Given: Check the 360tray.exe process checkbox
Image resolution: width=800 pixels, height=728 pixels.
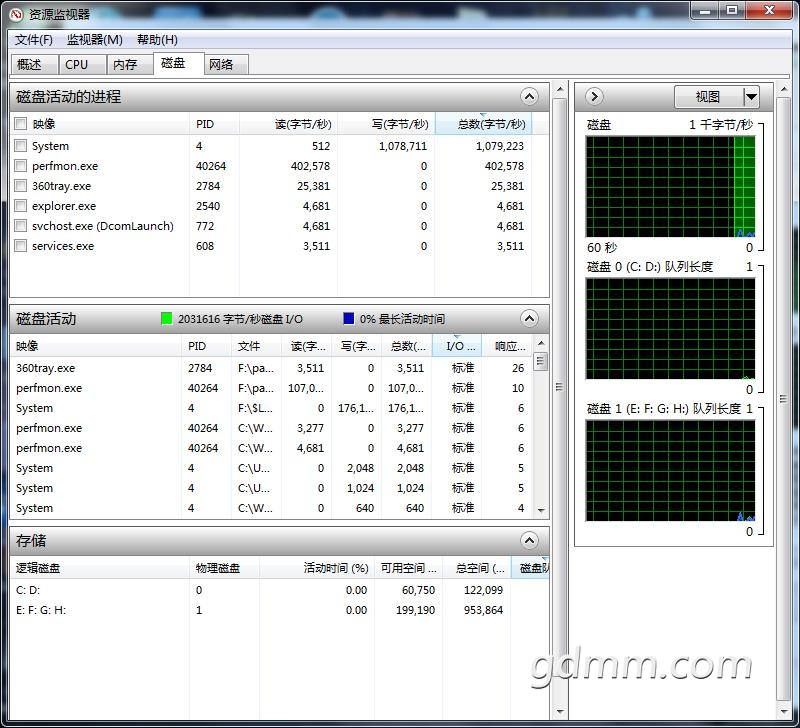Looking at the screenshot, I should coord(21,186).
